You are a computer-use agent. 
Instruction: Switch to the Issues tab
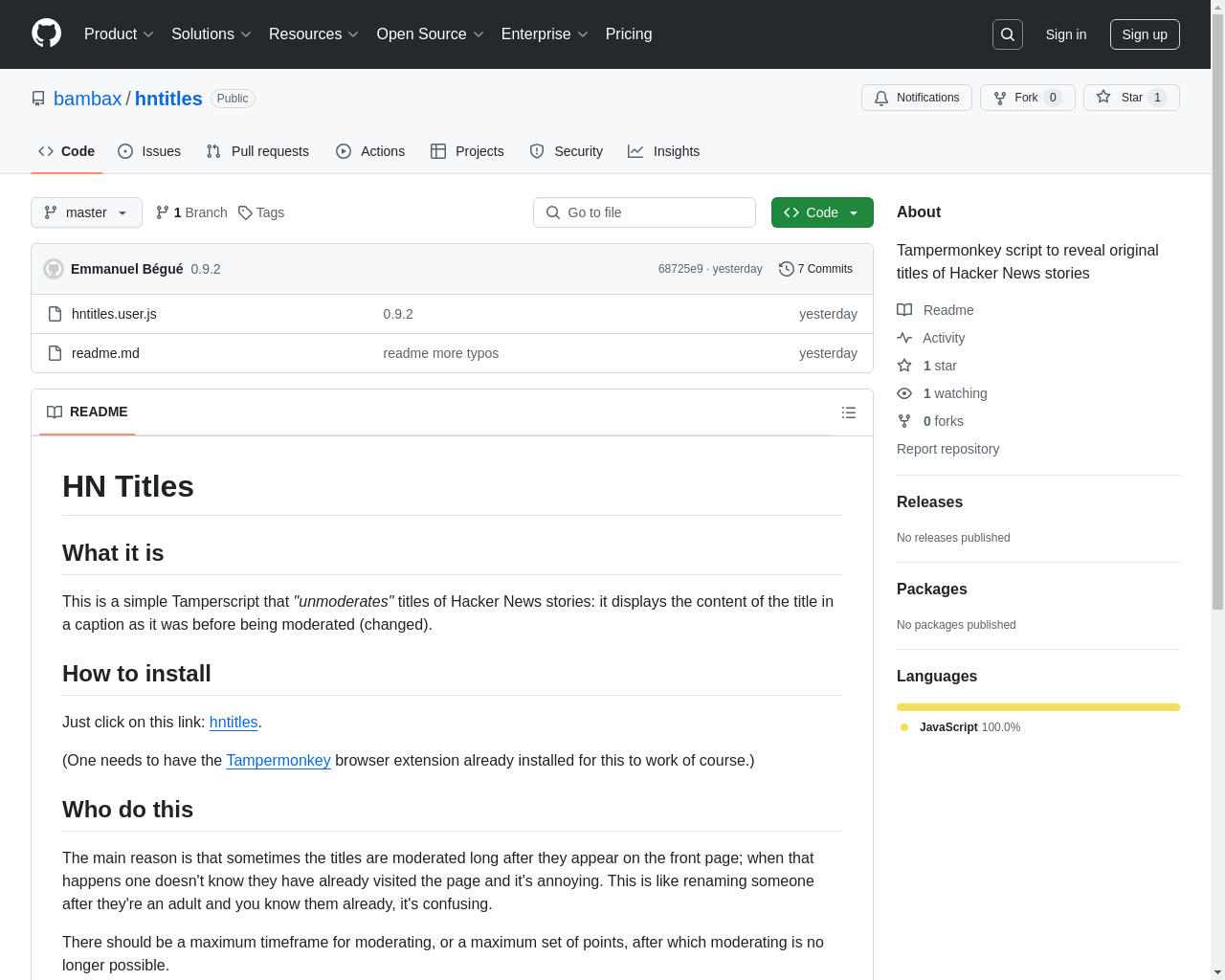click(x=149, y=151)
